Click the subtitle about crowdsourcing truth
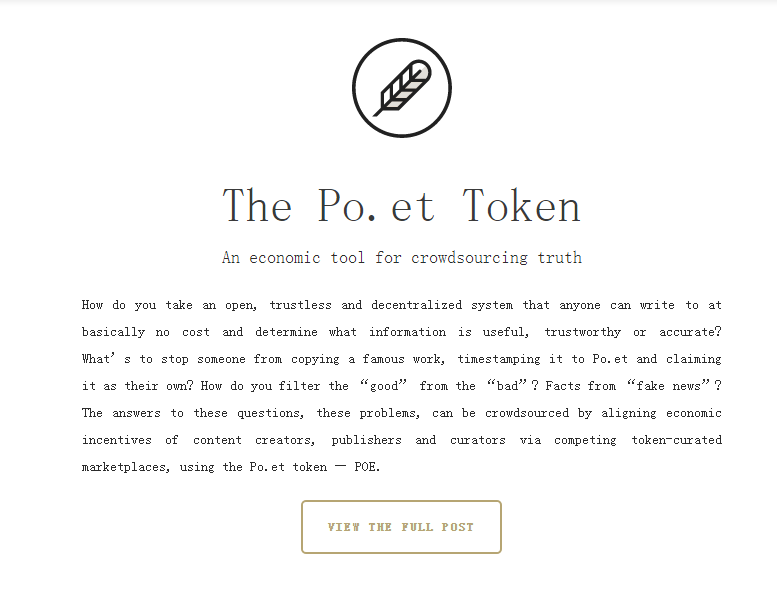Image resolution: width=777 pixels, height=603 pixels. tap(401, 258)
